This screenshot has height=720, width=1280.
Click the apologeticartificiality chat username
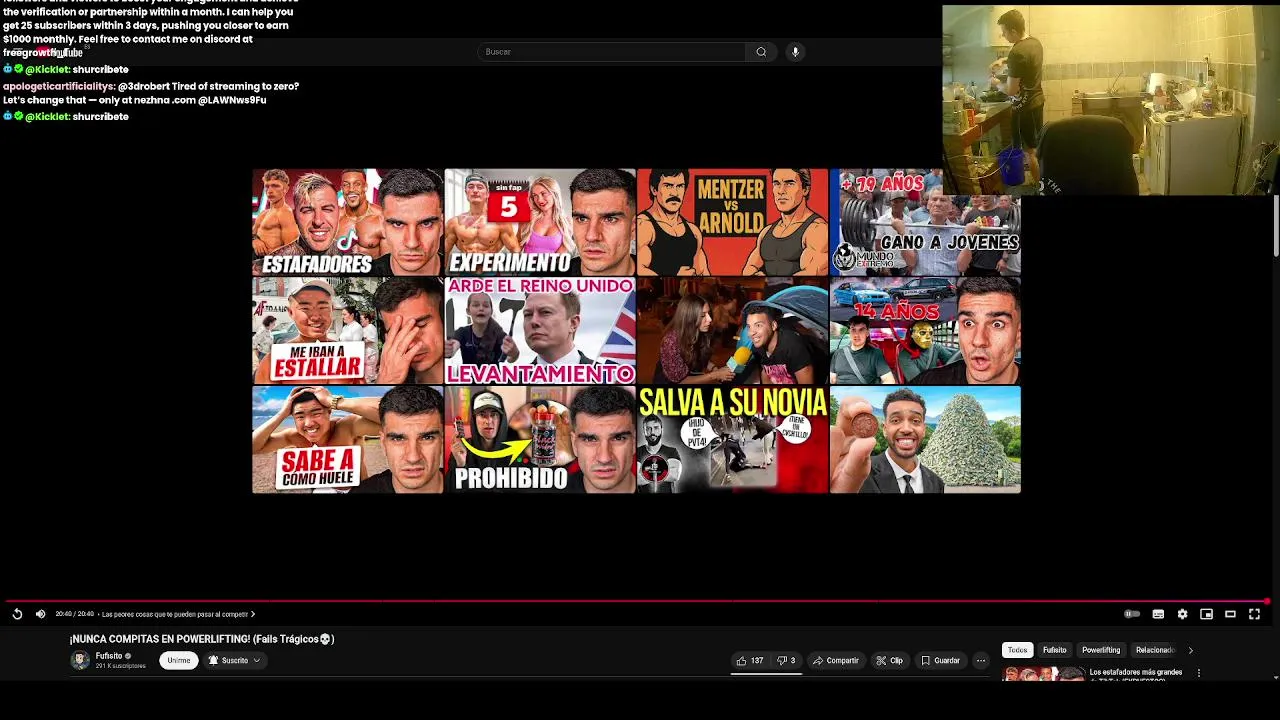coord(59,87)
